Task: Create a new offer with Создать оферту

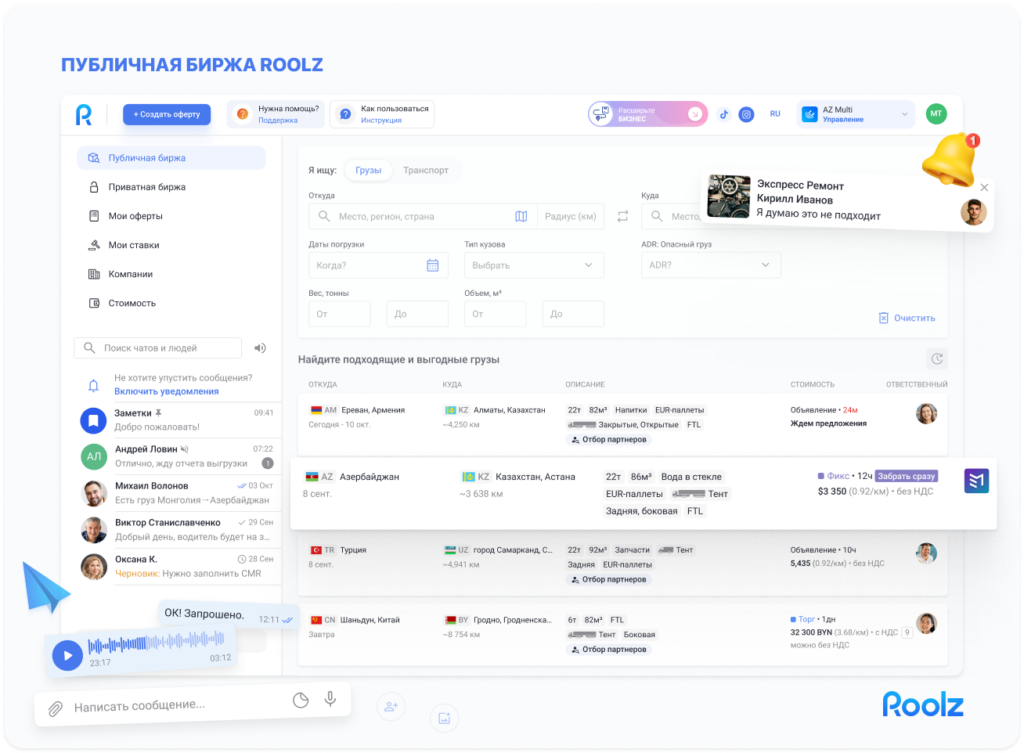Action: 167,114
